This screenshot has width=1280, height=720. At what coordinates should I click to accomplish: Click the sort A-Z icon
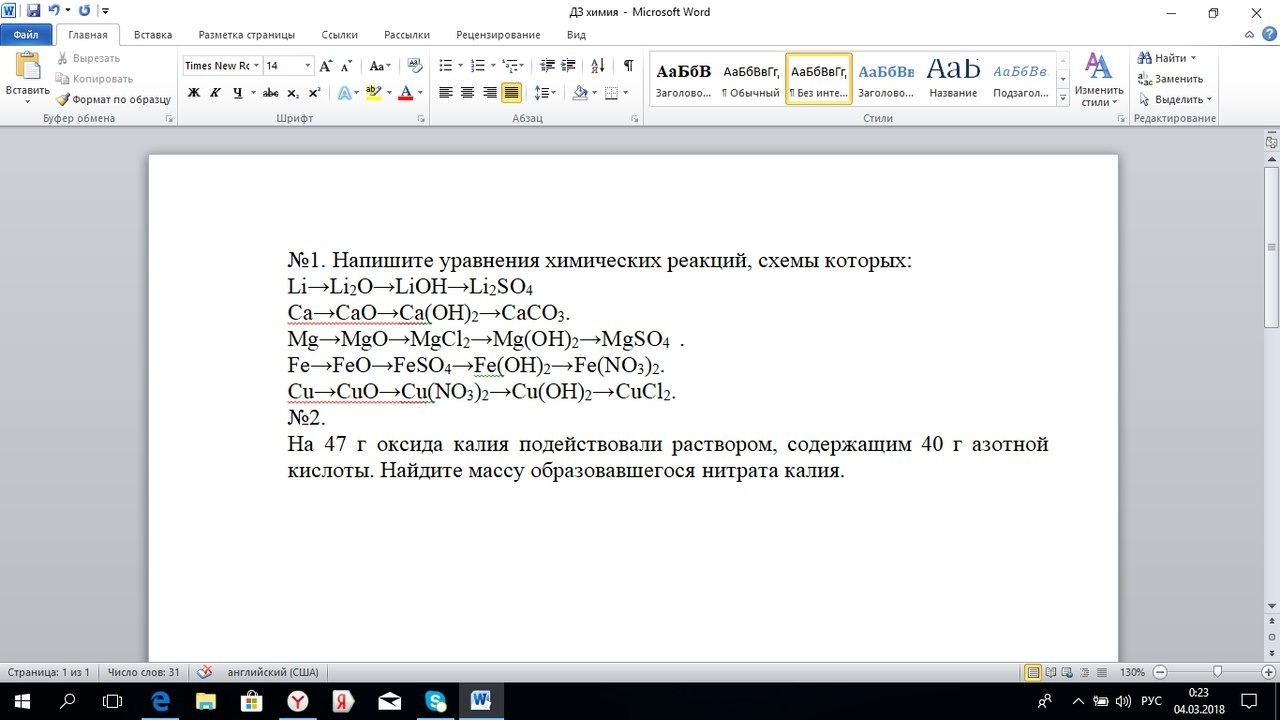click(598, 66)
